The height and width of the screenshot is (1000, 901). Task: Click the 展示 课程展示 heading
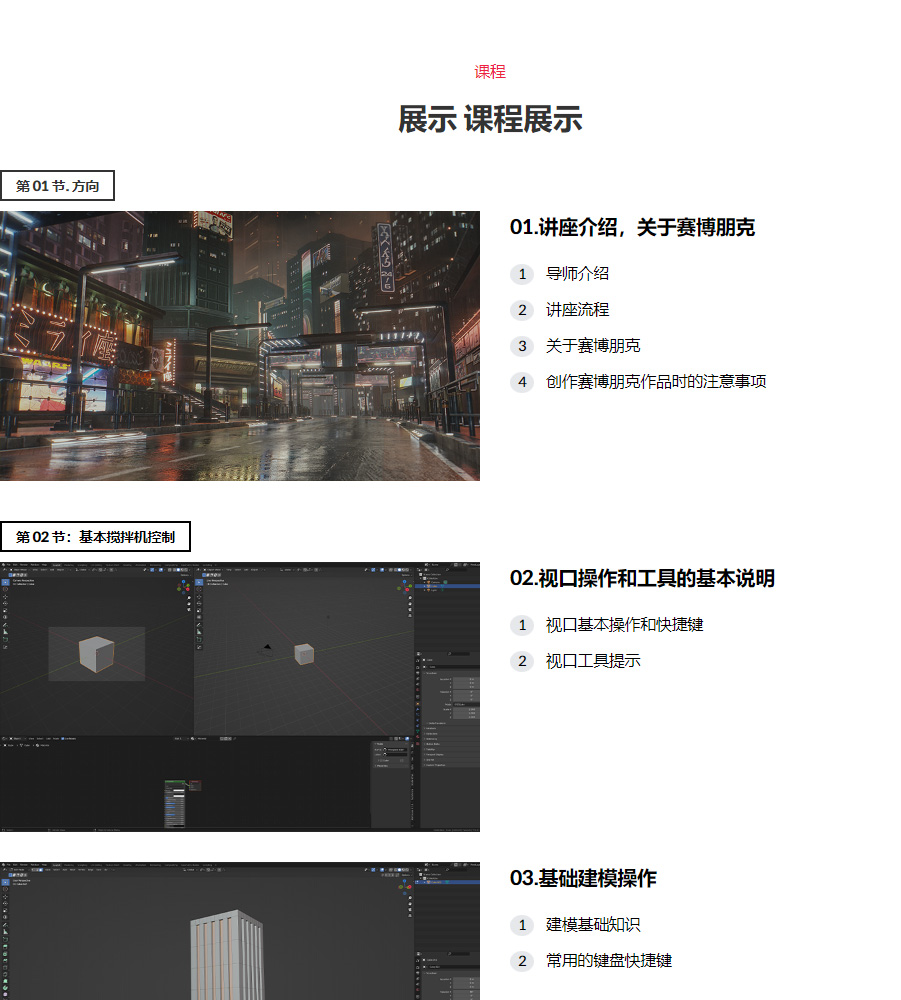coord(490,119)
